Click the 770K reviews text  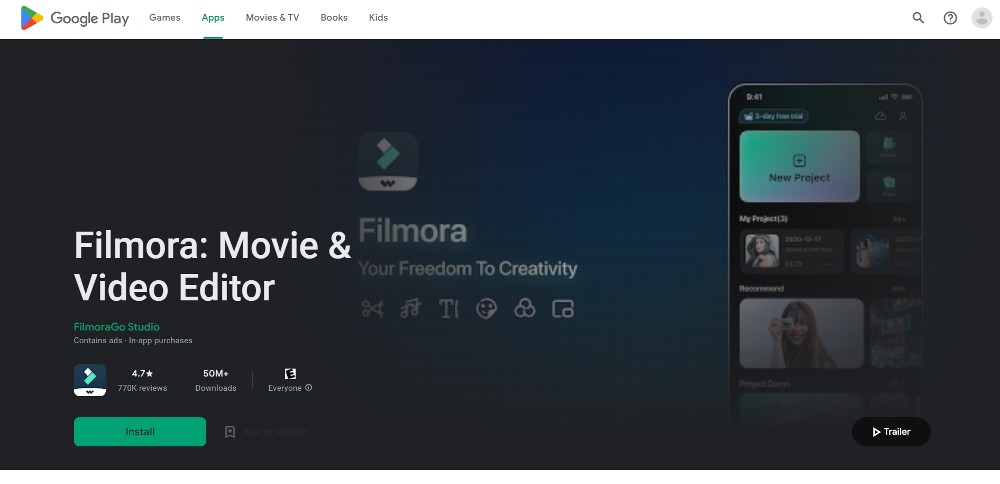click(142, 388)
